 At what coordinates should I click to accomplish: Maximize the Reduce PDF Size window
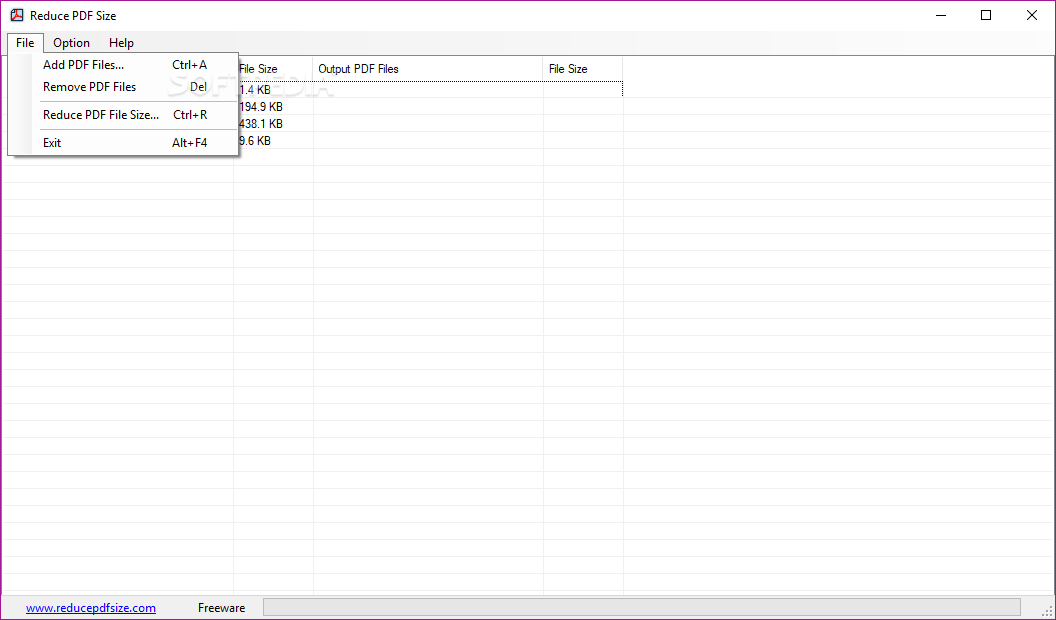click(986, 15)
